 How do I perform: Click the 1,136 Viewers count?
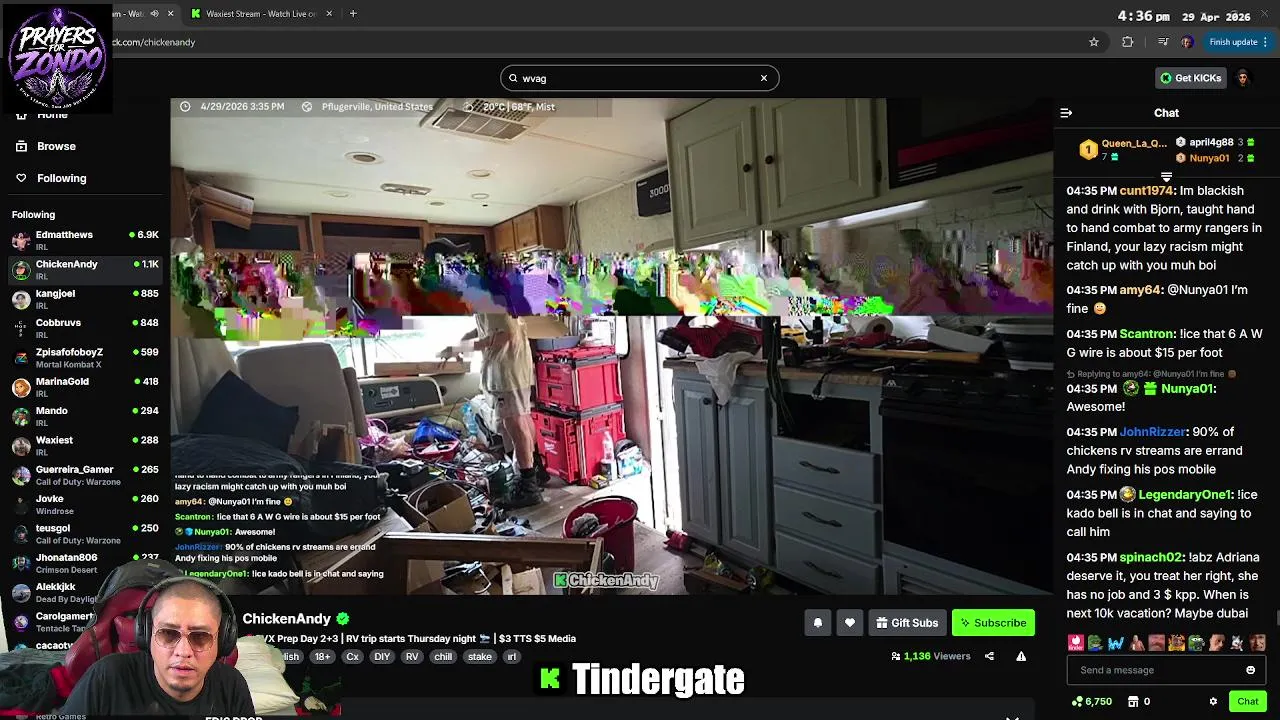(931, 656)
